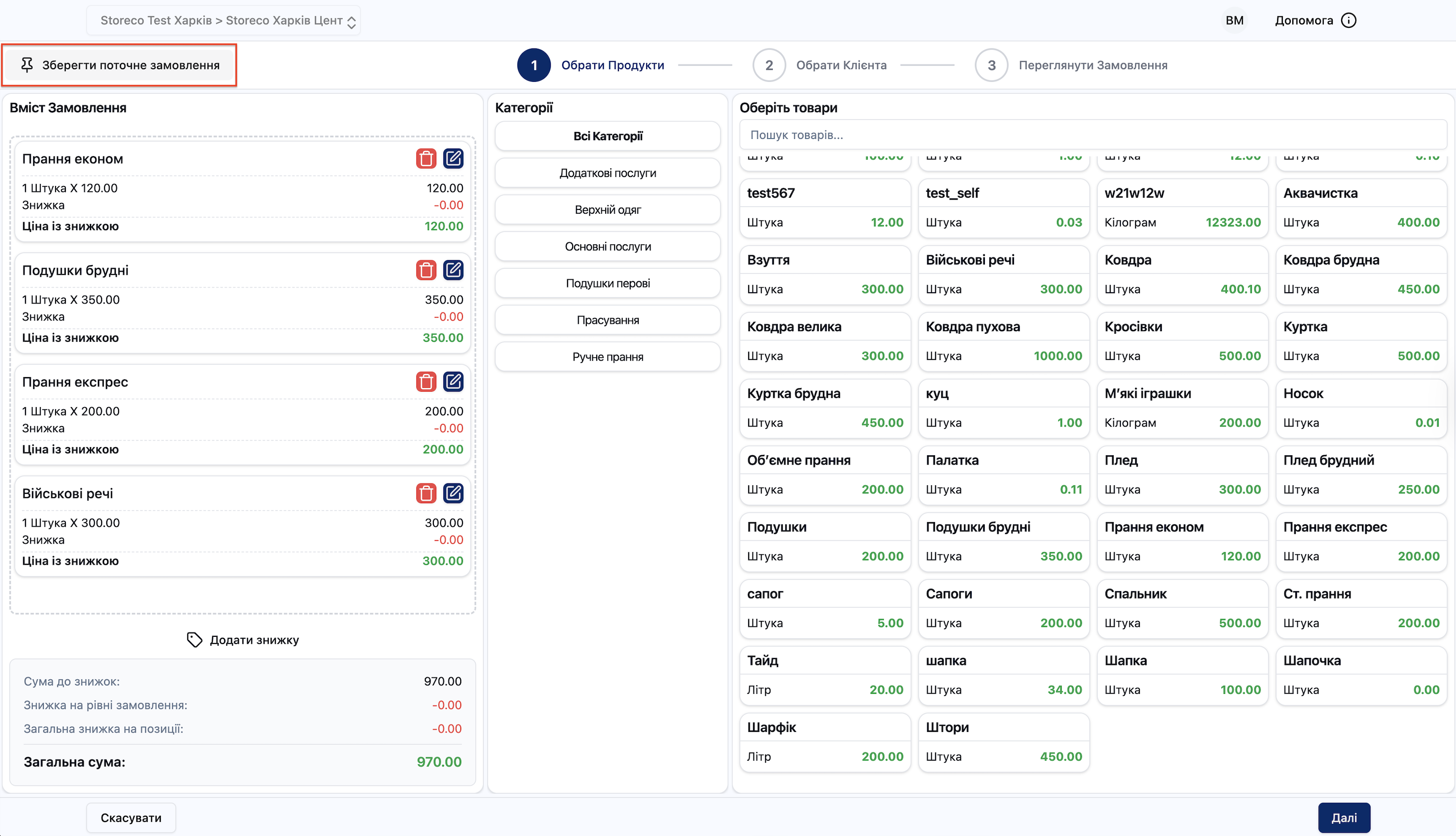Choose the Прасування category

coord(607,320)
